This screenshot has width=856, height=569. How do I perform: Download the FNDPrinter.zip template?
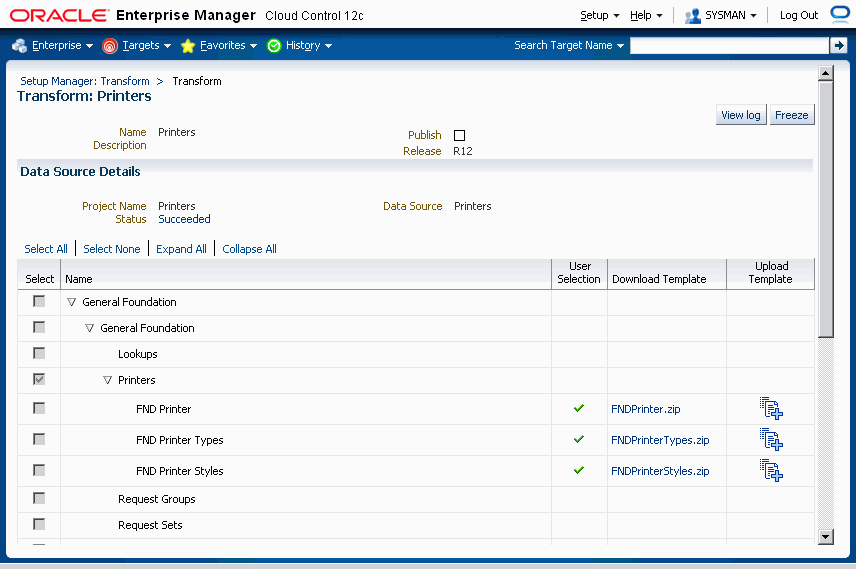(x=645, y=409)
